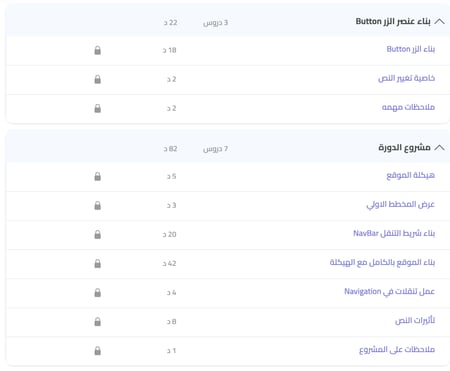Click the lock icon for خاصية تغيير النص

(x=97, y=79)
